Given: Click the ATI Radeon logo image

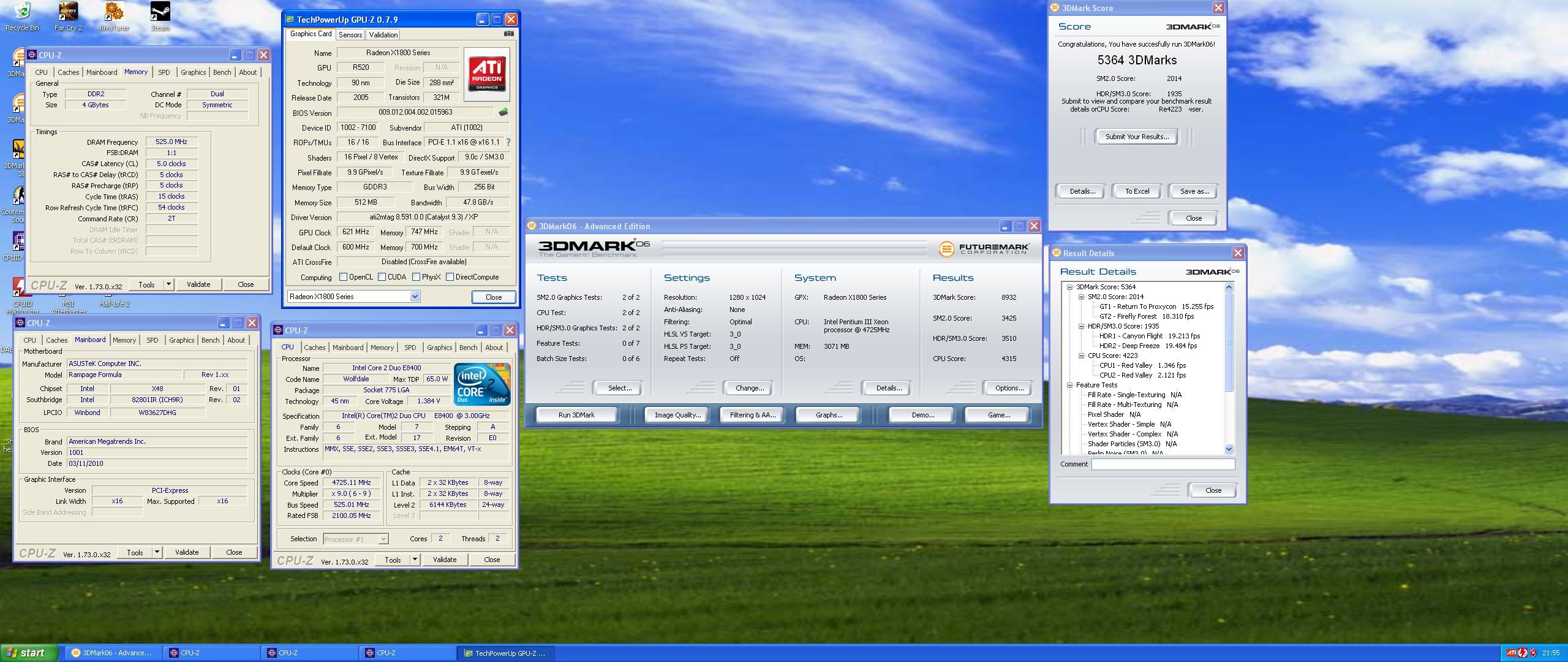Looking at the screenshot, I should [487, 74].
